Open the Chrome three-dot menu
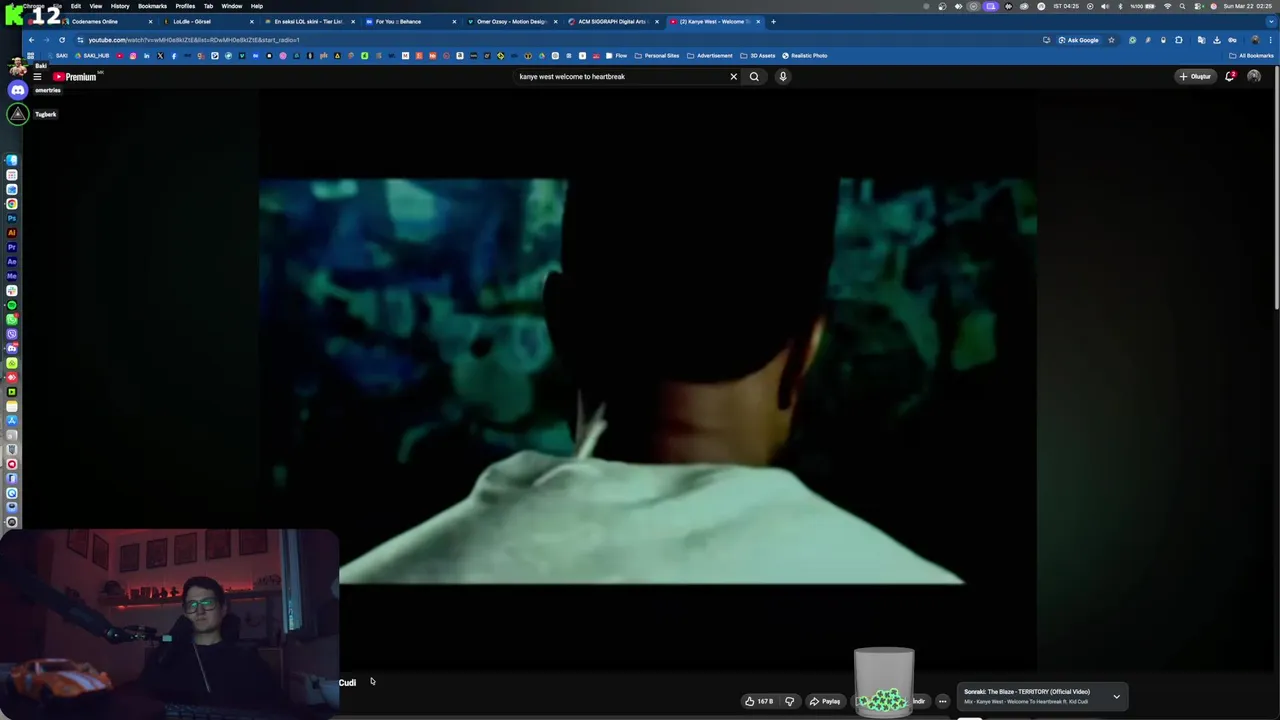Viewport: 1280px width, 720px height. [1270, 40]
